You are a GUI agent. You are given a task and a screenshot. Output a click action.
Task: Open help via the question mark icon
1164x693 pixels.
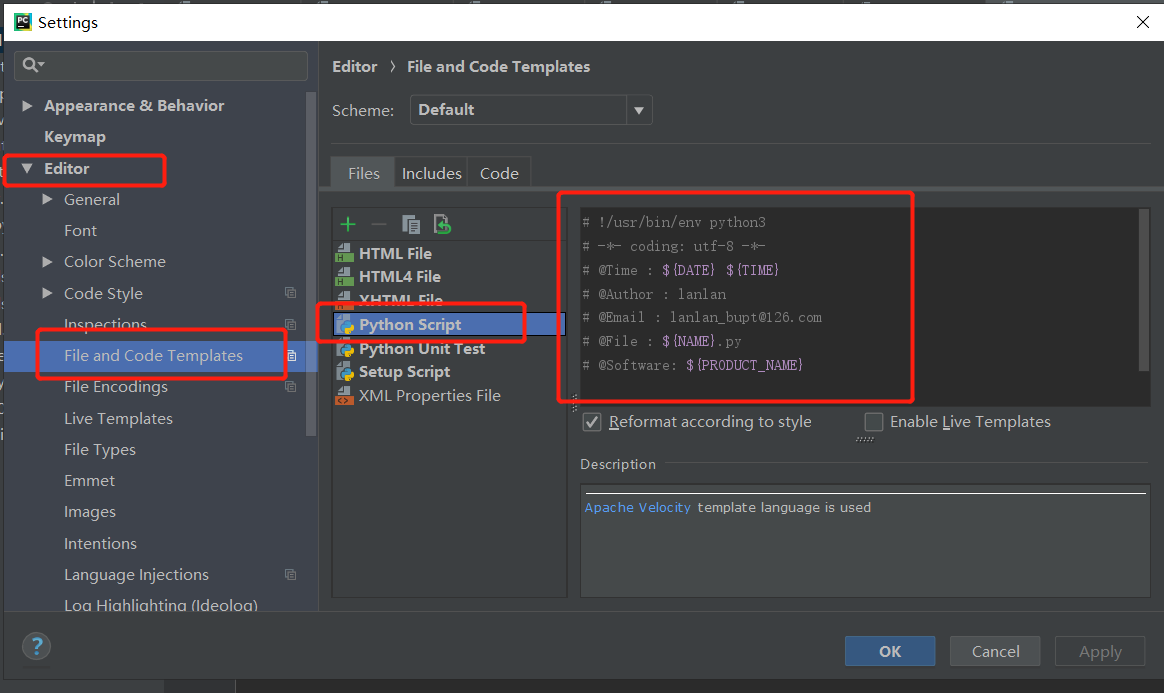coord(36,646)
